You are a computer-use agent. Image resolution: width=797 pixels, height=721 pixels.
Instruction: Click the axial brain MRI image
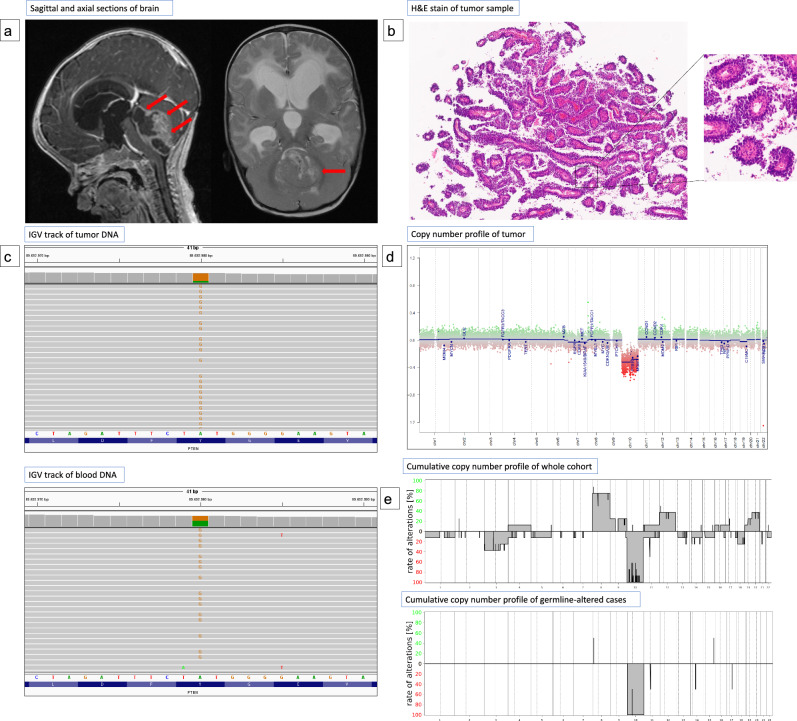point(295,123)
